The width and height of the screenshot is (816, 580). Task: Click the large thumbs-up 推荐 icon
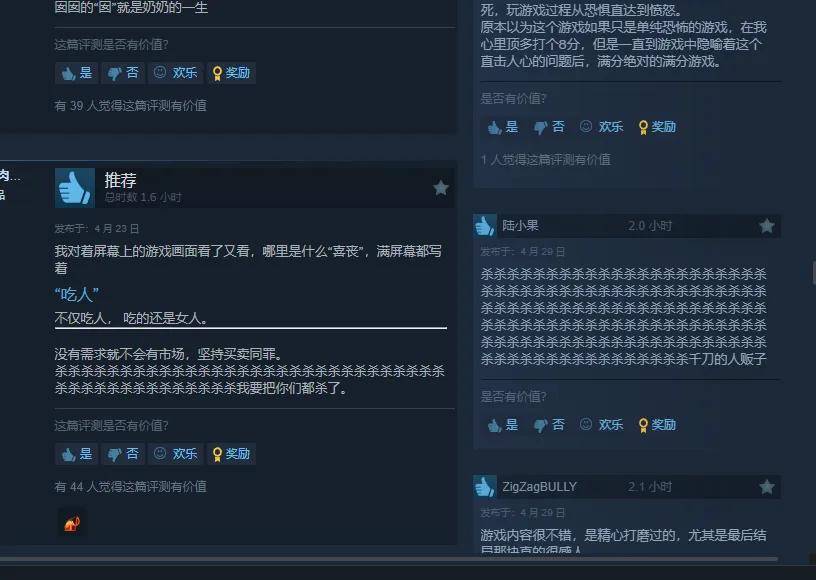(75, 188)
